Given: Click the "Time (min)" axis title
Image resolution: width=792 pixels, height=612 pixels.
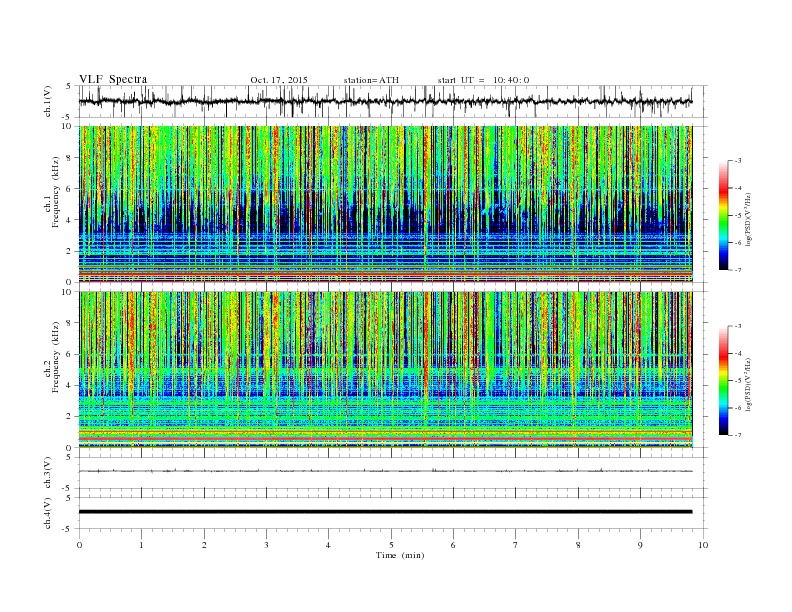Looking at the screenshot, I should (400, 555).
